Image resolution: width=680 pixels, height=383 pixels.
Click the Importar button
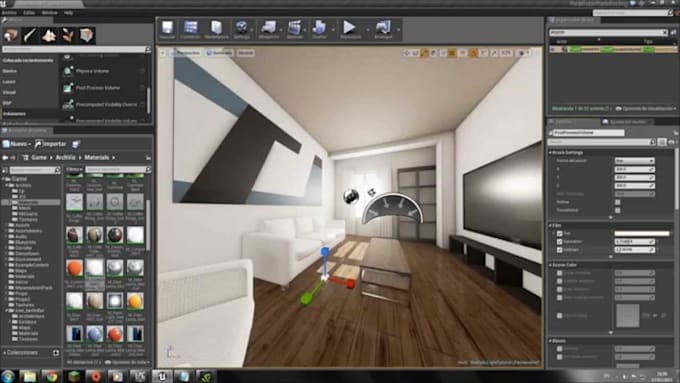pyautogui.click(x=50, y=144)
